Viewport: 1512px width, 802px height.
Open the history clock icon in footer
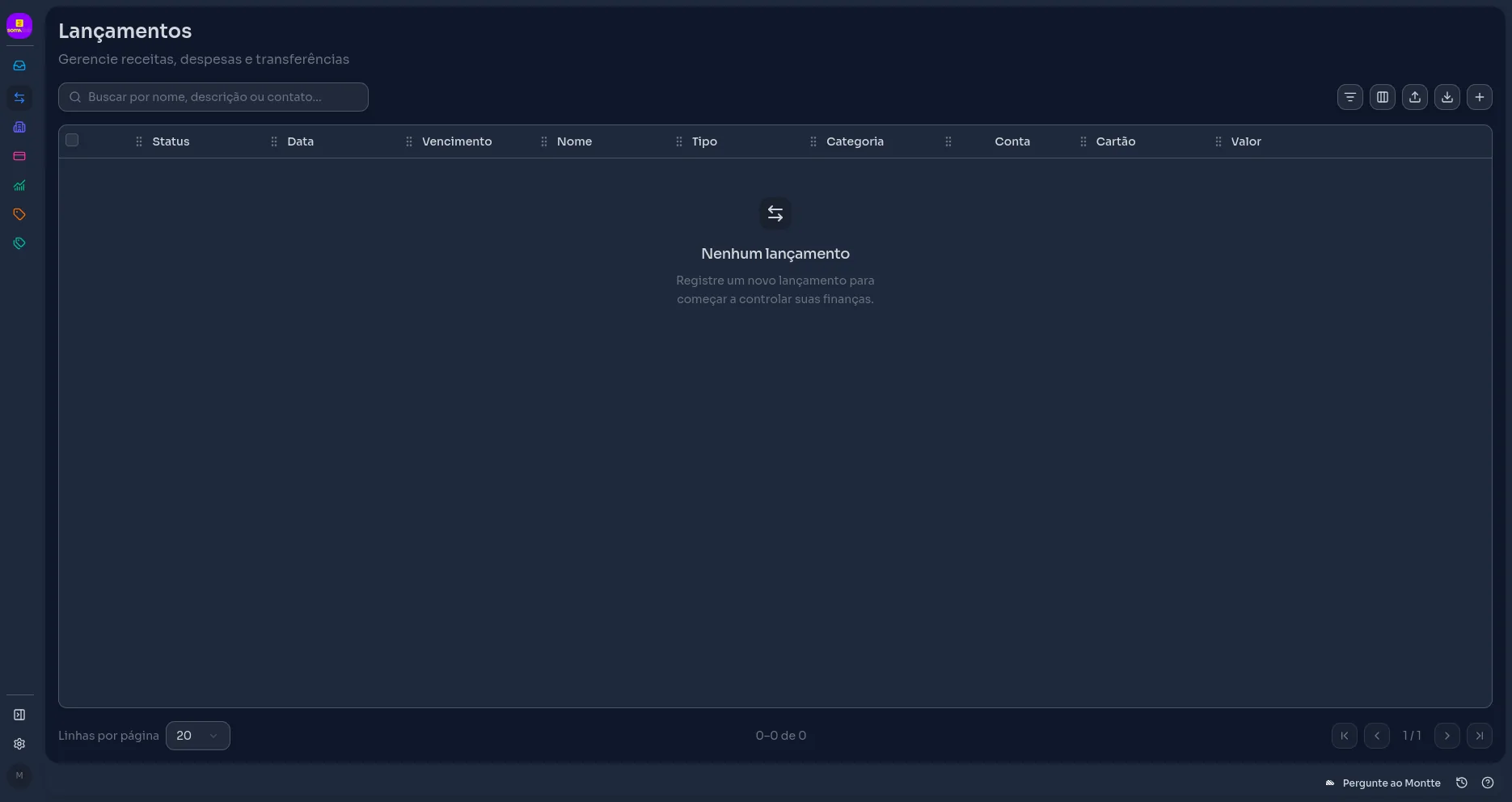click(x=1462, y=783)
